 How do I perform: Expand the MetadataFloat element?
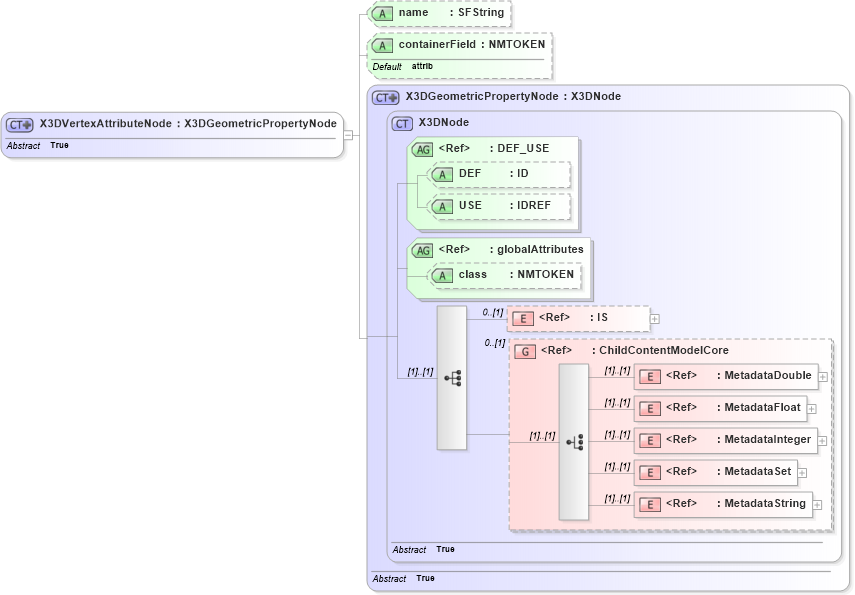812,409
